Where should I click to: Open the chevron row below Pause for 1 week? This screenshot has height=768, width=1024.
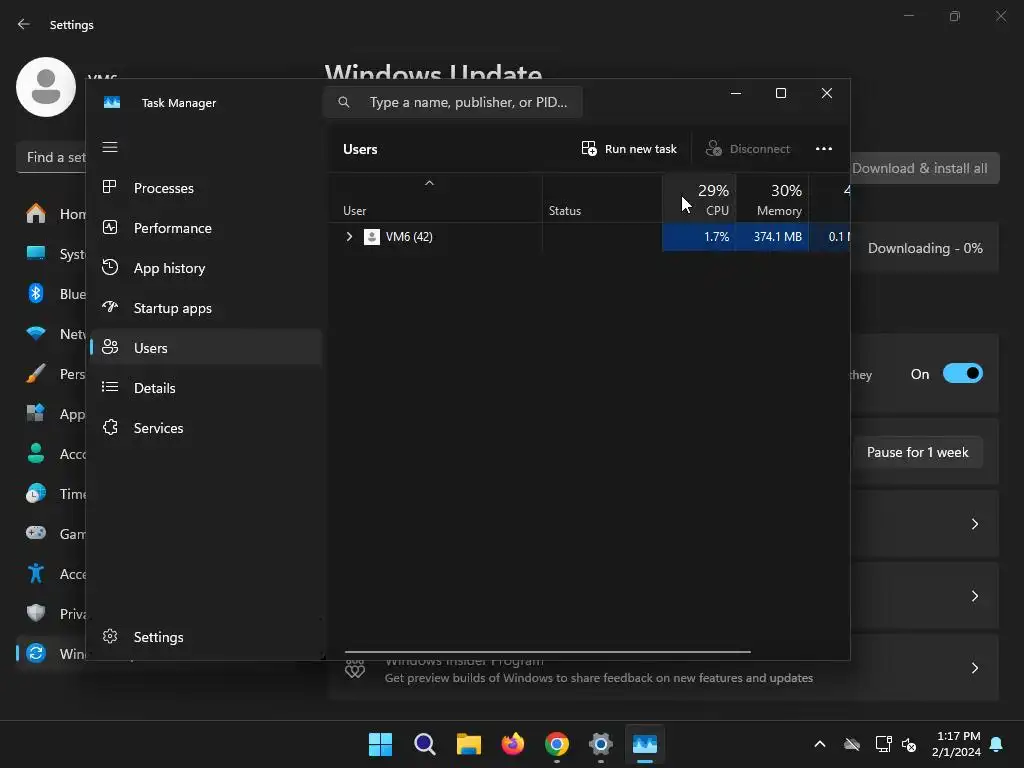pos(974,524)
